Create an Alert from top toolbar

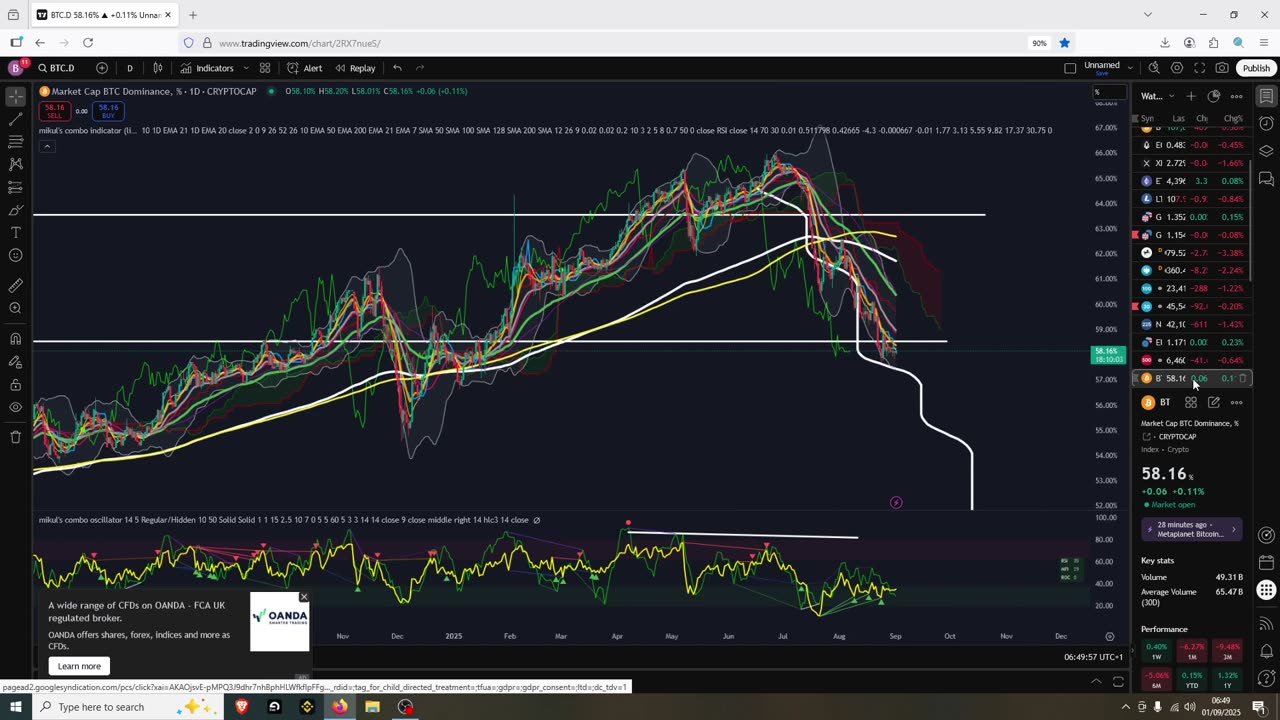(x=304, y=68)
